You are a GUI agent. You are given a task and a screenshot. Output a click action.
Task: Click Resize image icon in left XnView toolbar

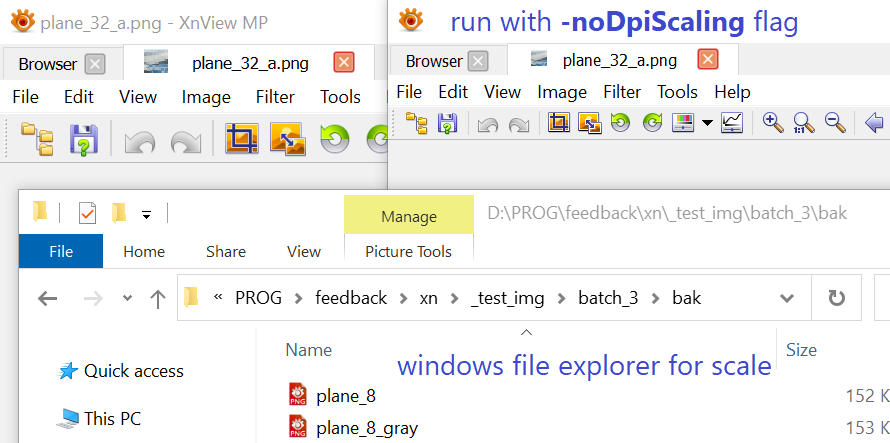(288, 139)
